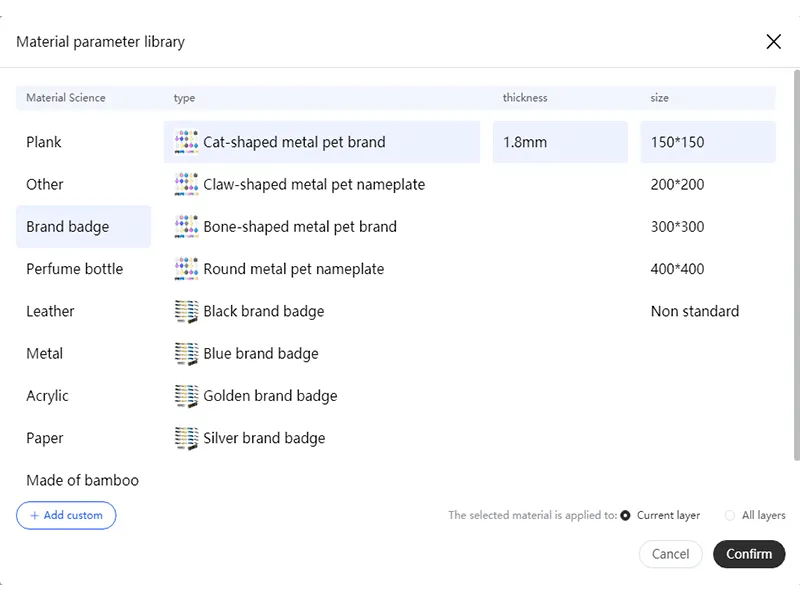Select the Non standard size
The image size is (800, 600).
pyautogui.click(x=695, y=311)
